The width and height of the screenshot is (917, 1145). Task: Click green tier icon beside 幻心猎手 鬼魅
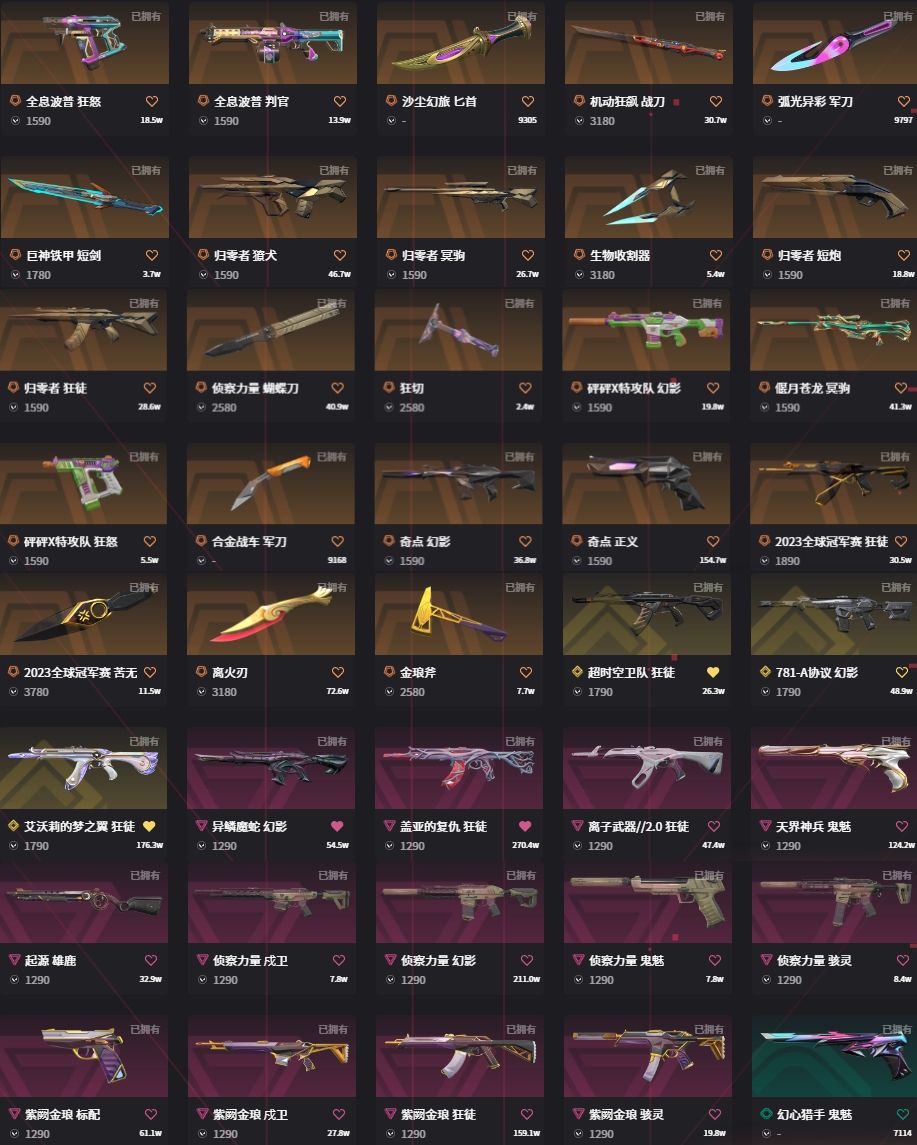(x=766, y=1114)
